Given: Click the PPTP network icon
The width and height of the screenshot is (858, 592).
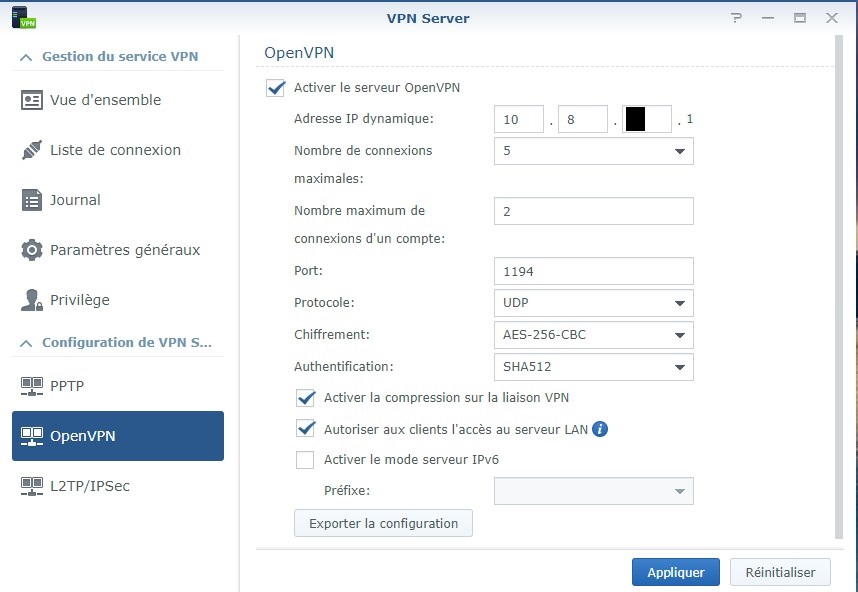Looking at the screenshot, I should [x=32, y=386].
